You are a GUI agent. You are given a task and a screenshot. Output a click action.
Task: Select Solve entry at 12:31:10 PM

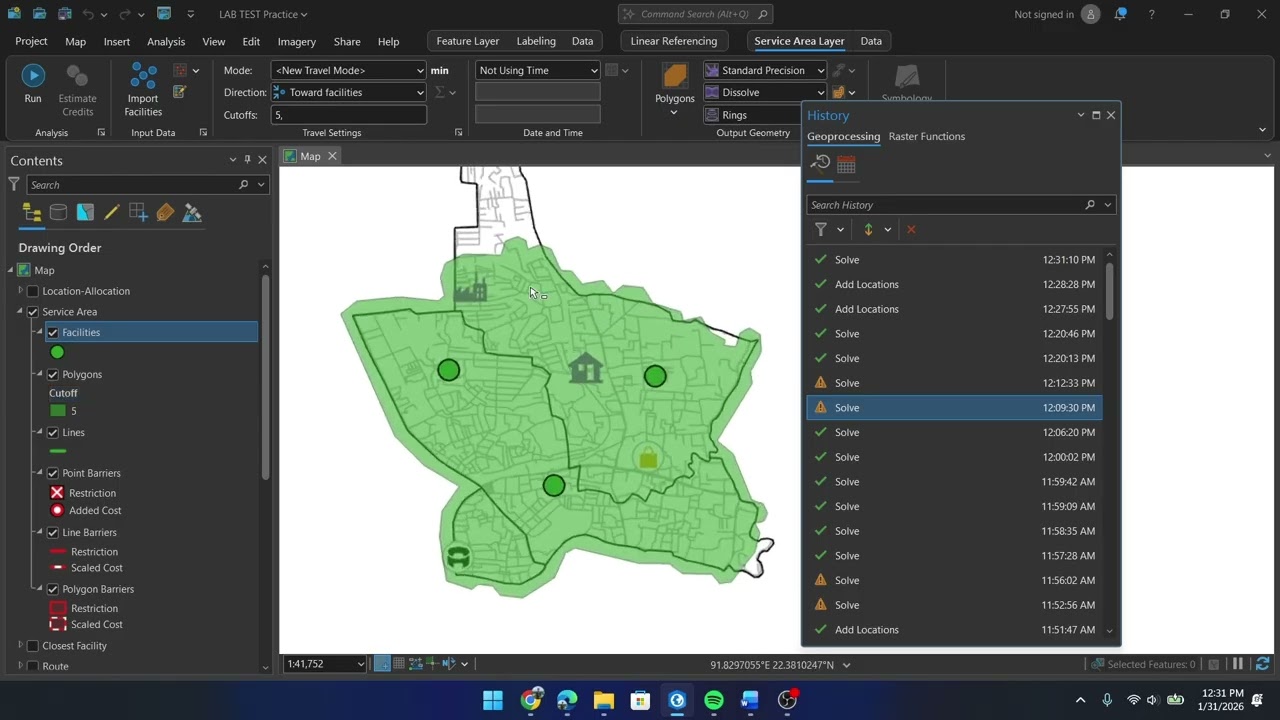tap(955, 259)
